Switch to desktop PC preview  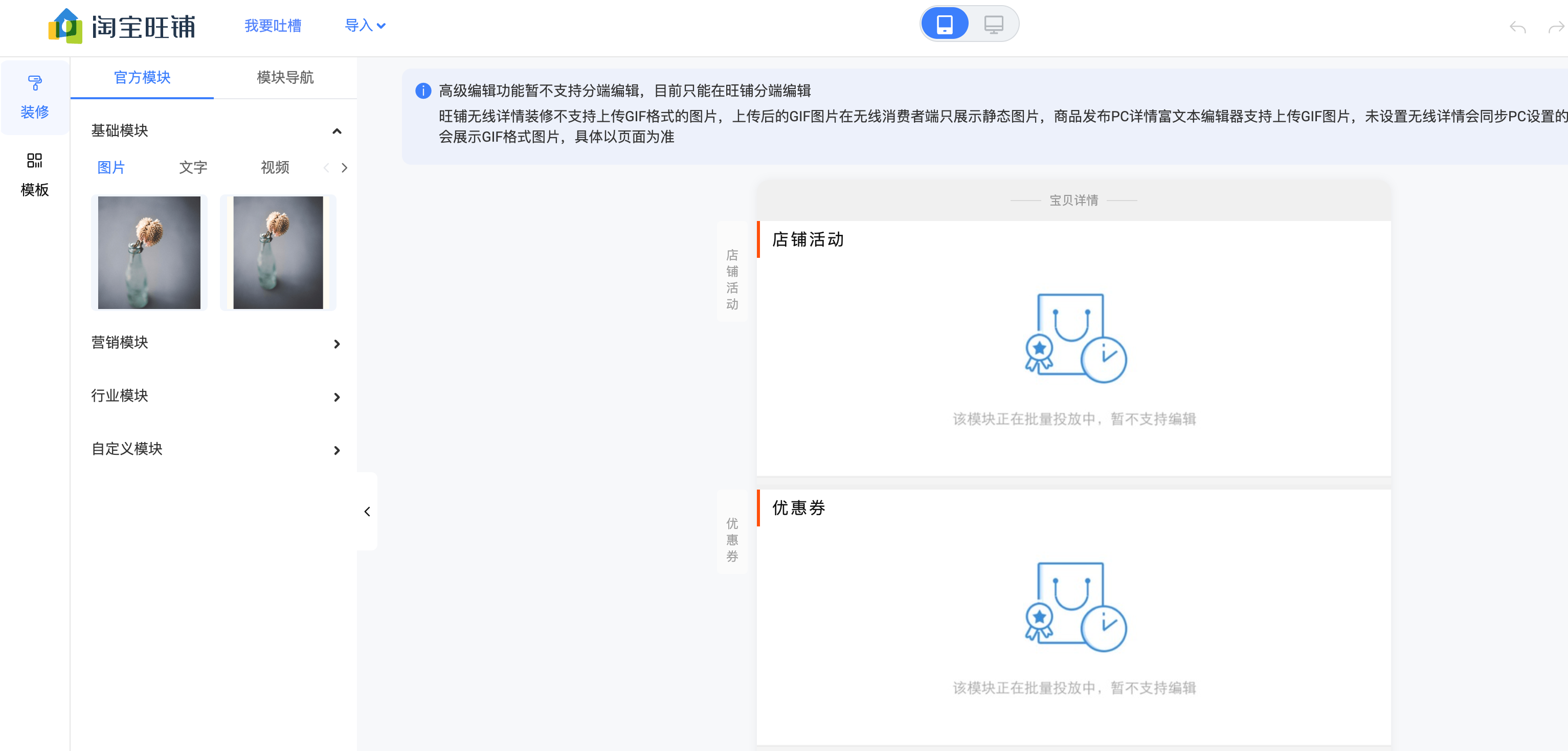pos(993,25)
